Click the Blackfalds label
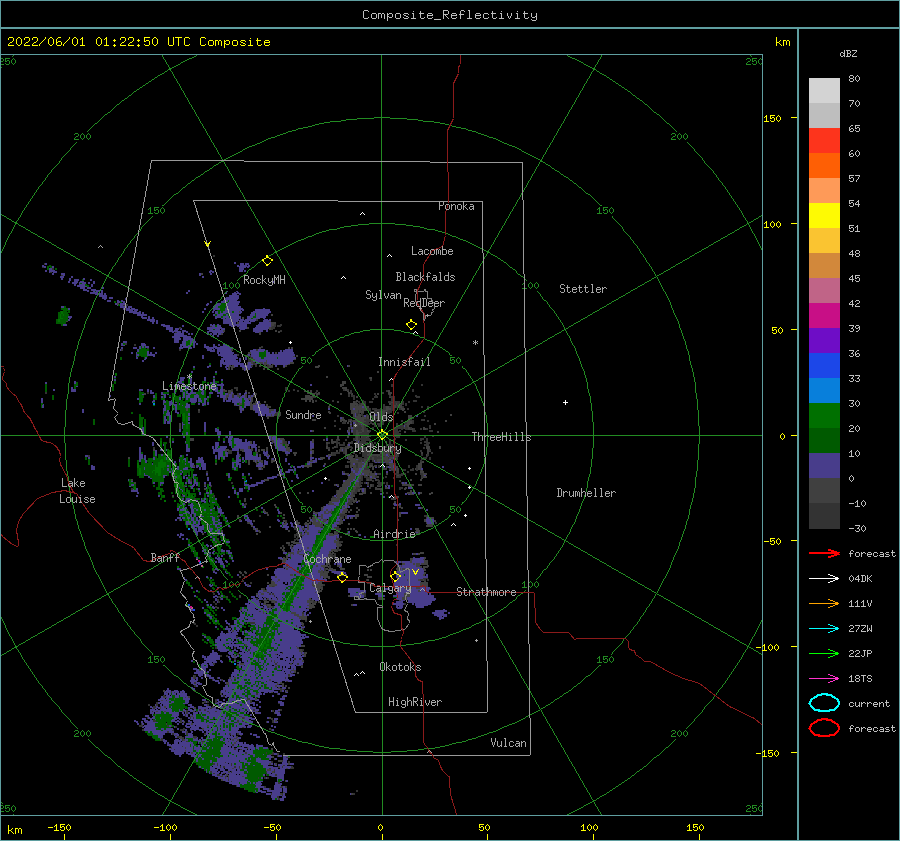 click(425, 277)
